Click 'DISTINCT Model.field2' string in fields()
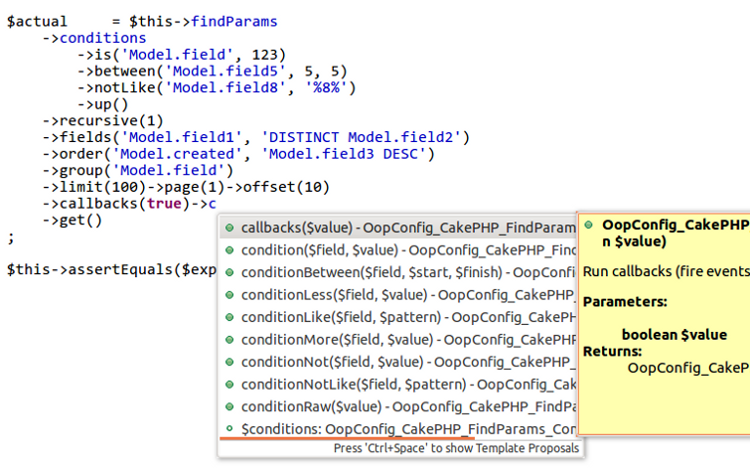The image size is (750, 469). (361, 137)
